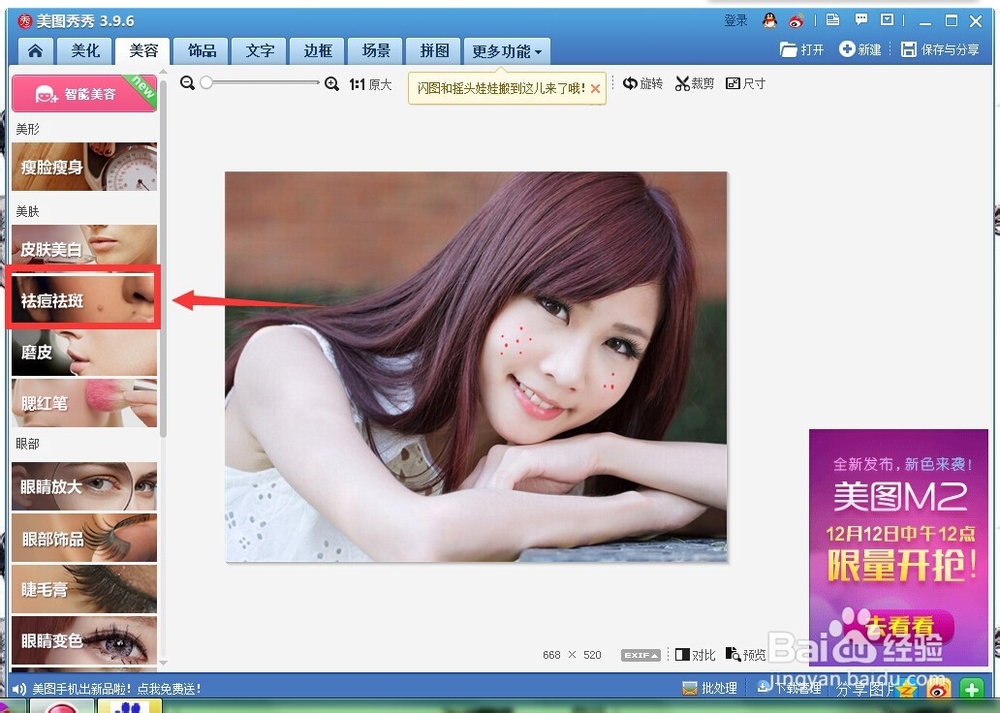Open 下载管理 download manager

tap(790, 688)
